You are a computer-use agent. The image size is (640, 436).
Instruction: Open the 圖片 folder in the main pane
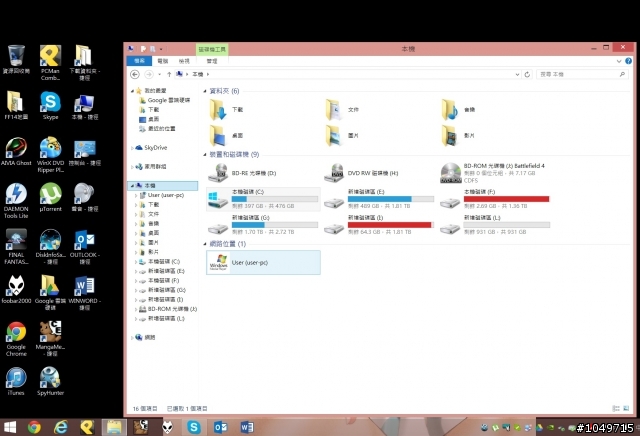click(x=342, y=136)
